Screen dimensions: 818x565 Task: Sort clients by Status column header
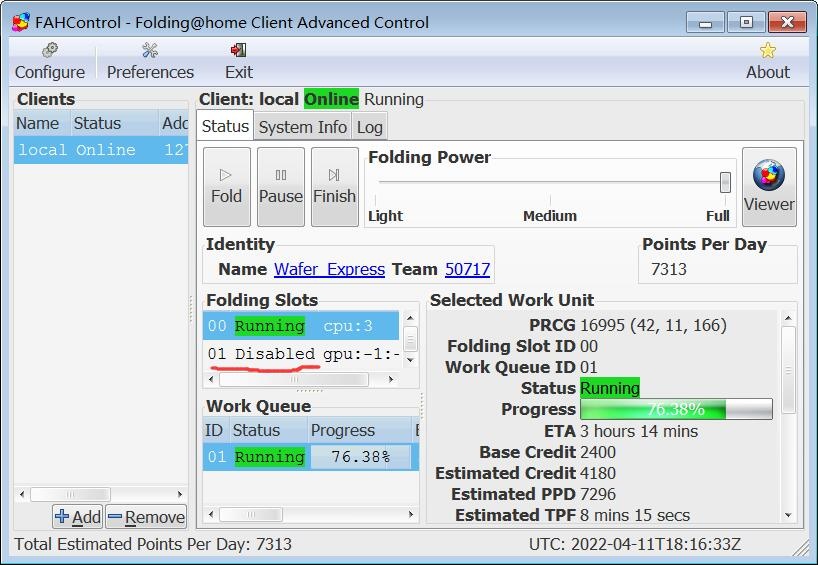point(115,123)
